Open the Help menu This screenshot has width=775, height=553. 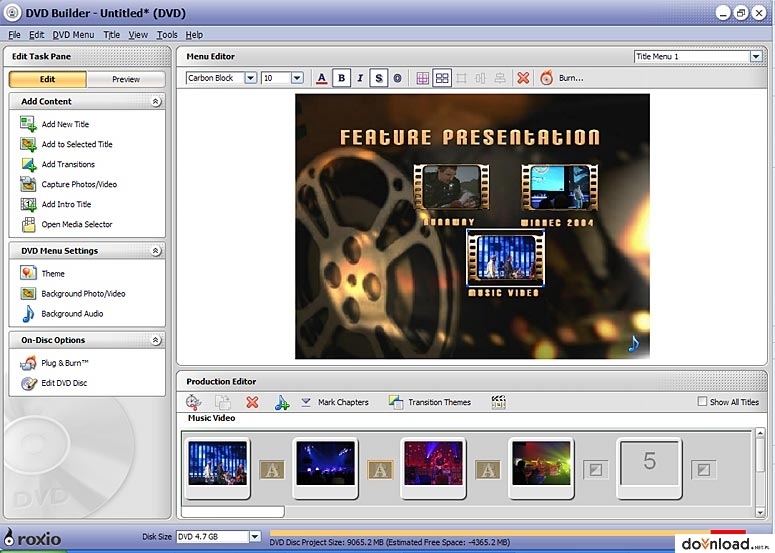(194, 35)
